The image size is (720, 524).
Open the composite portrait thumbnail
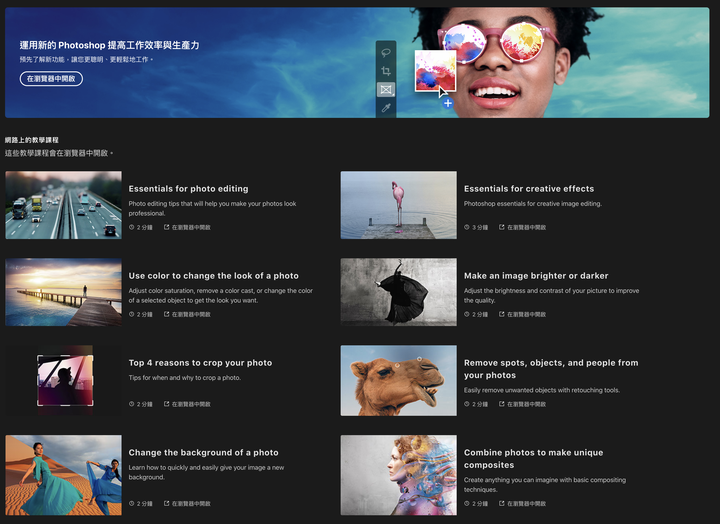click(399, 475)
